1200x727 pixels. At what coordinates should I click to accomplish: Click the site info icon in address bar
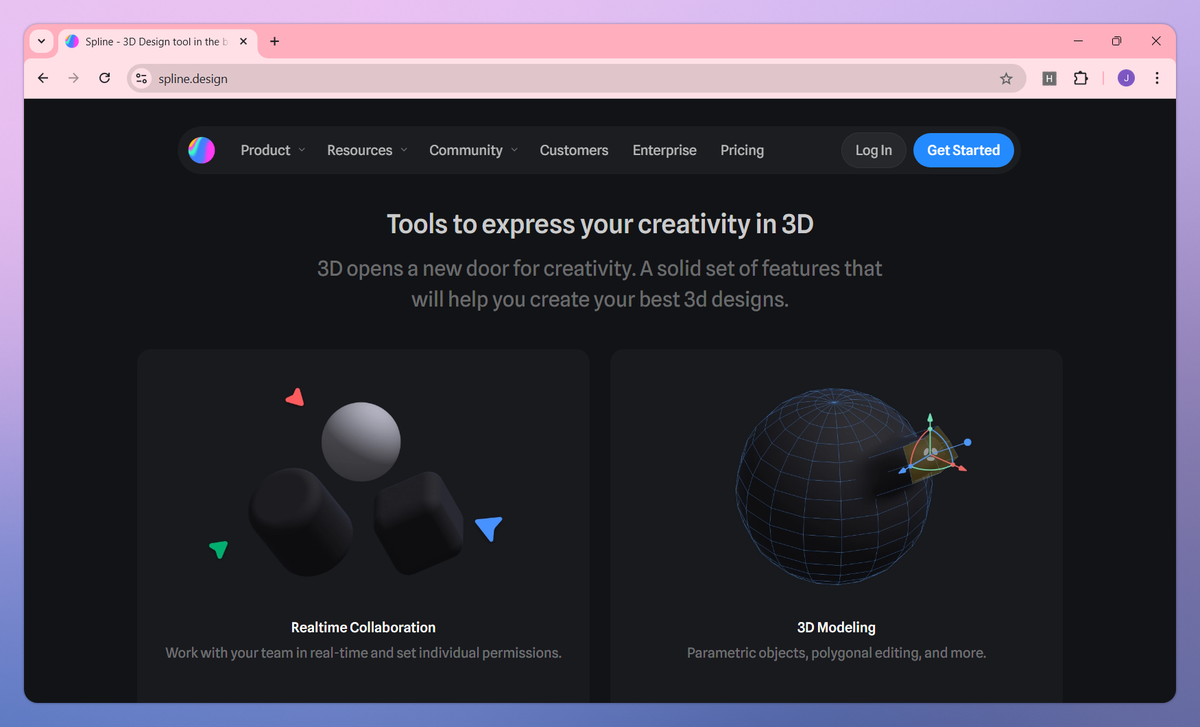click(x=140, y=77)
